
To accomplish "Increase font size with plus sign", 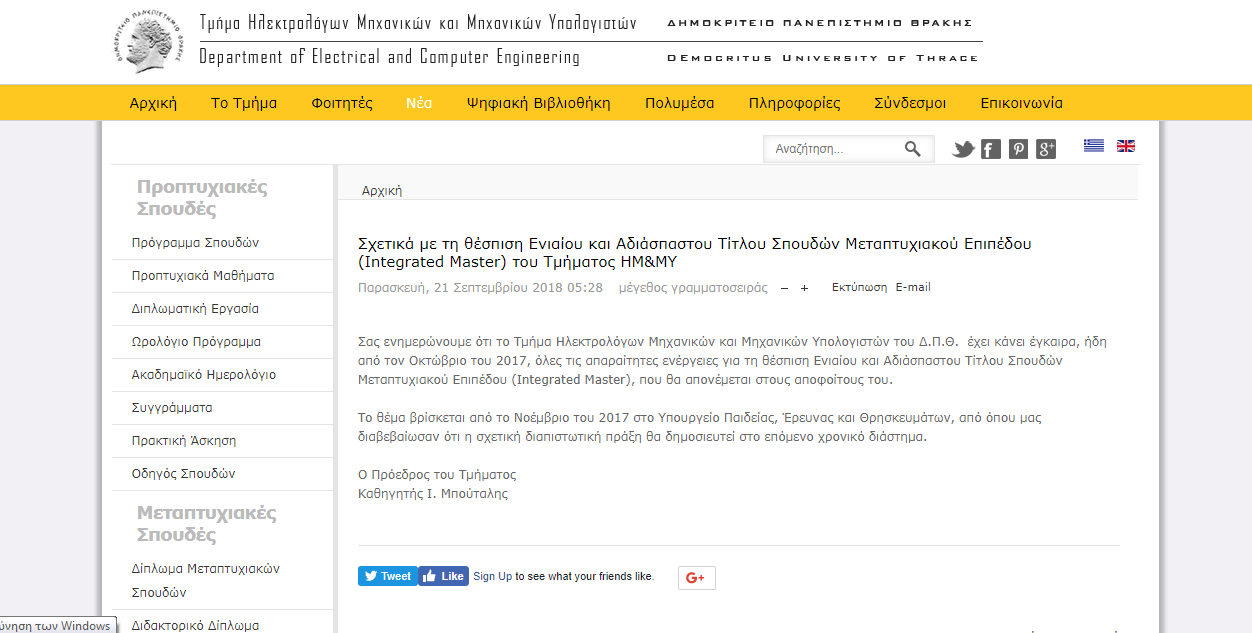I will (x=804, y=288).
